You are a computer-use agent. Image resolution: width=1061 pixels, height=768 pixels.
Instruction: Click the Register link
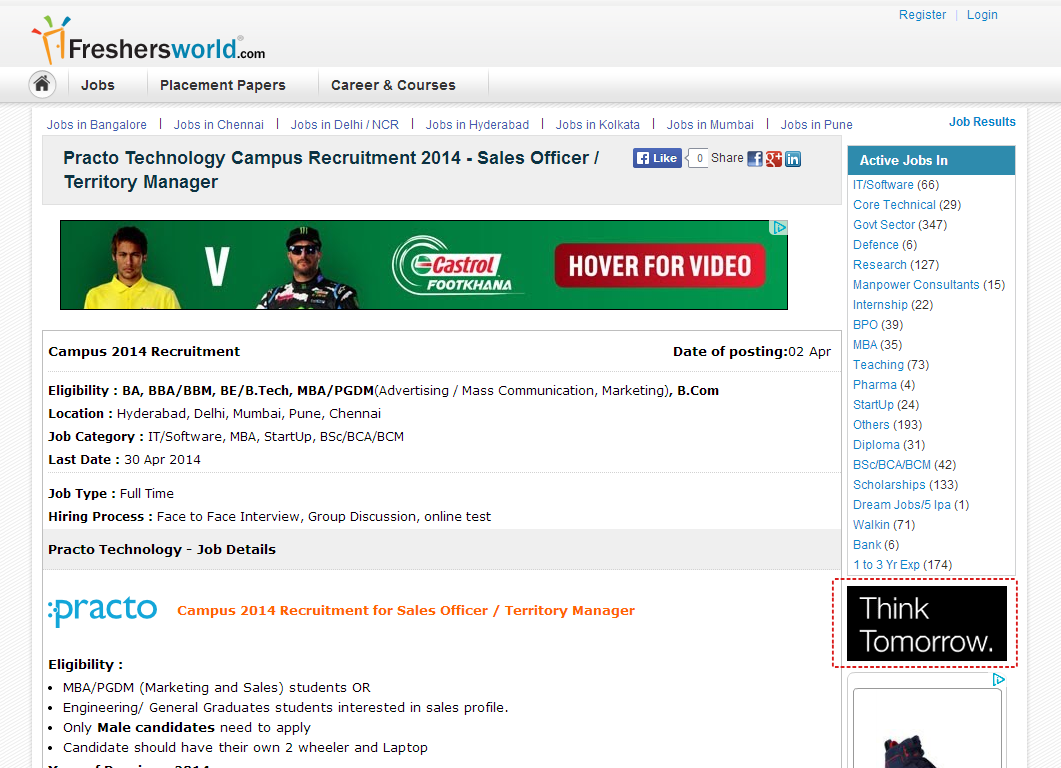[922, 14]
